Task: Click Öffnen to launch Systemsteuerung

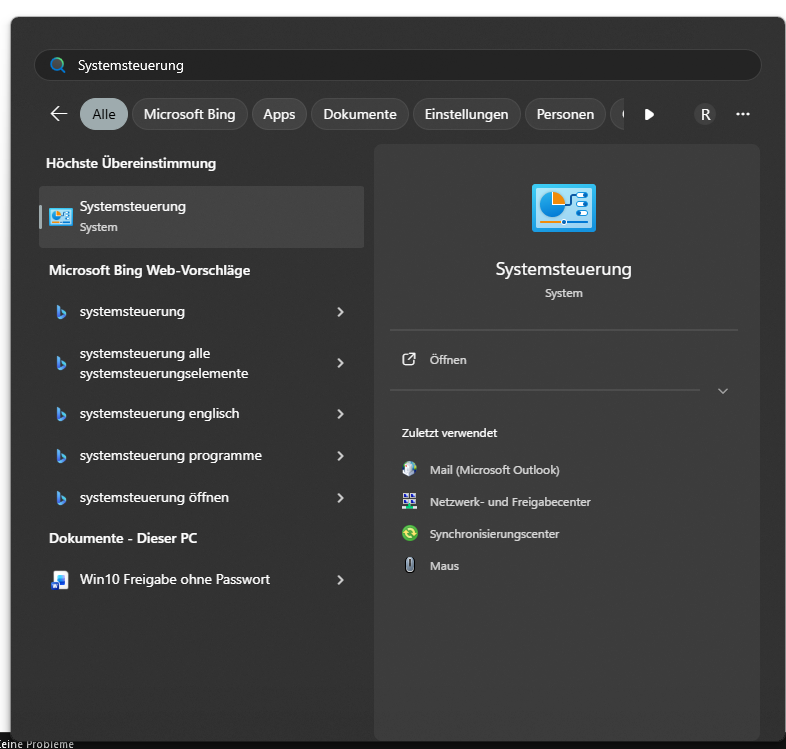Action: pos(447,360)
